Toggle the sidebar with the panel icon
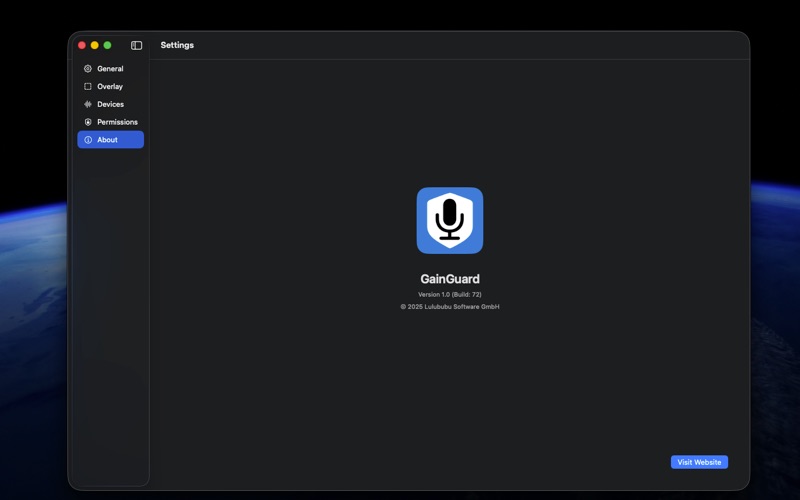This screenshot has width=800, height=500. point(136,45)
